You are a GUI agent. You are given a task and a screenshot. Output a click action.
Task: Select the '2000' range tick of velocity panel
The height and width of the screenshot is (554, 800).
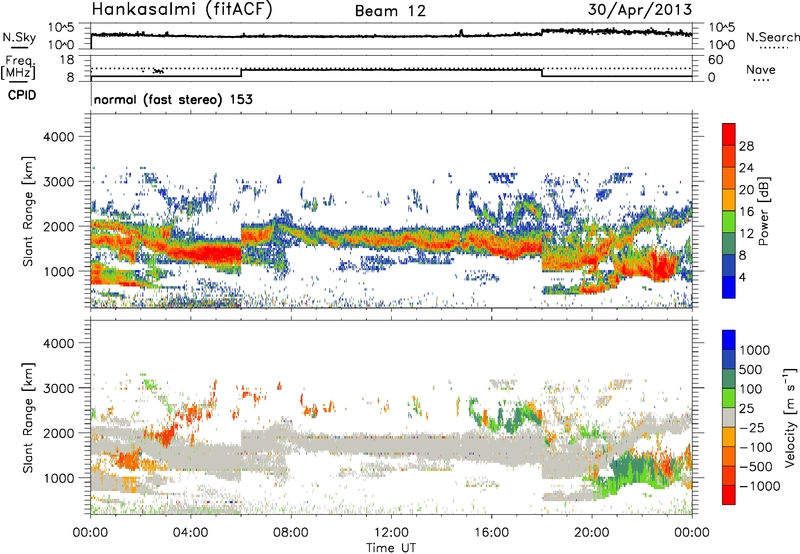[58, 433]
